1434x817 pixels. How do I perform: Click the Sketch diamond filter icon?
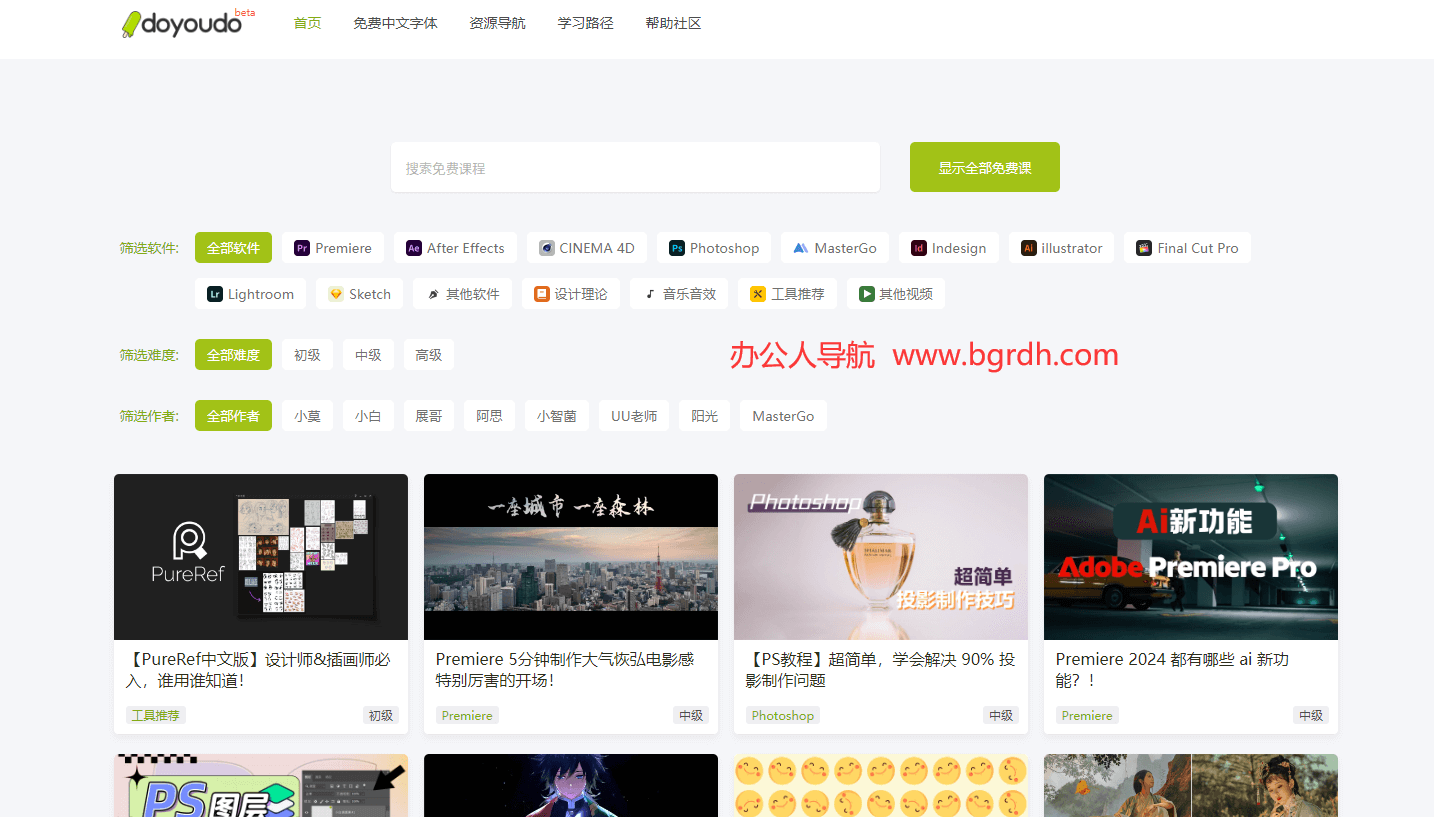[x=335, y=293]
